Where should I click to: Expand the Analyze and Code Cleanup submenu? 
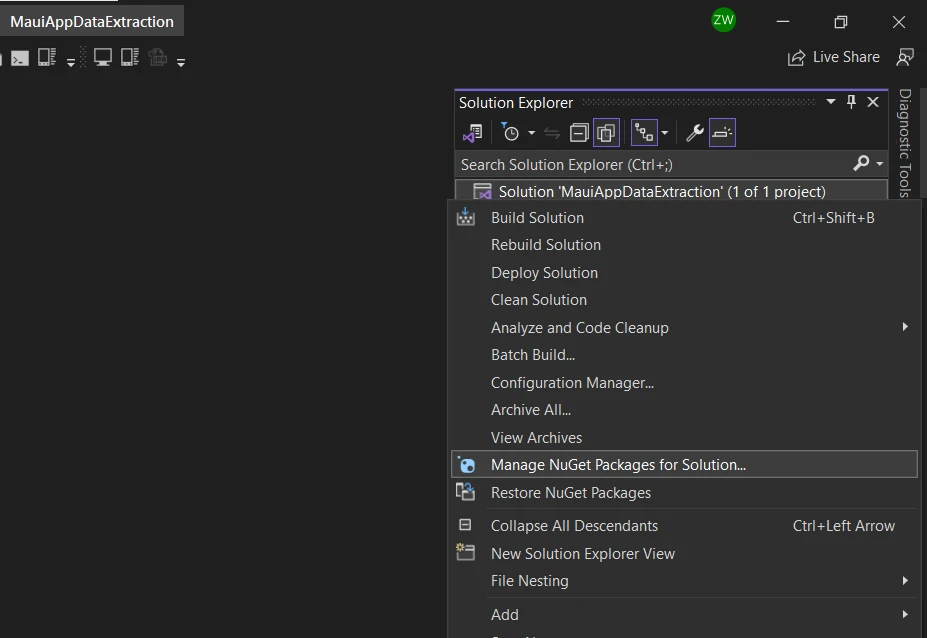pos(904,327)
